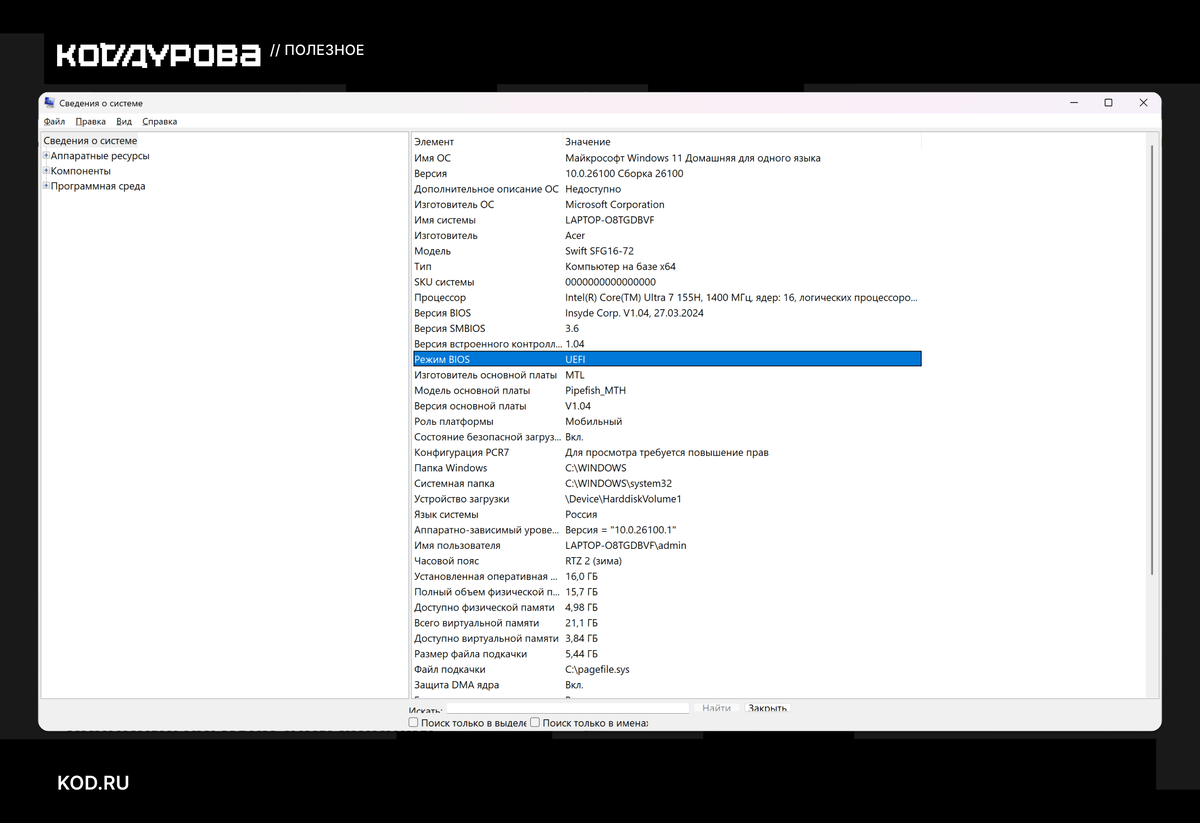Screen dimensions: 1200x823
Task: Select the Конфигурация PCR7 row
Action: 667,452
